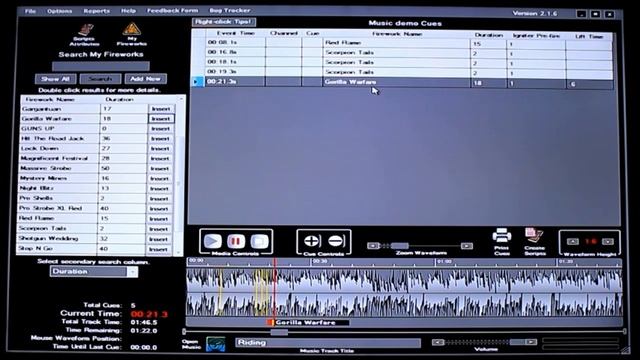The height and width of the screenshot is (360, 640).
Task: Click the 01:00 mark on the waveform ruler
Action: click(x=444, y=261)
